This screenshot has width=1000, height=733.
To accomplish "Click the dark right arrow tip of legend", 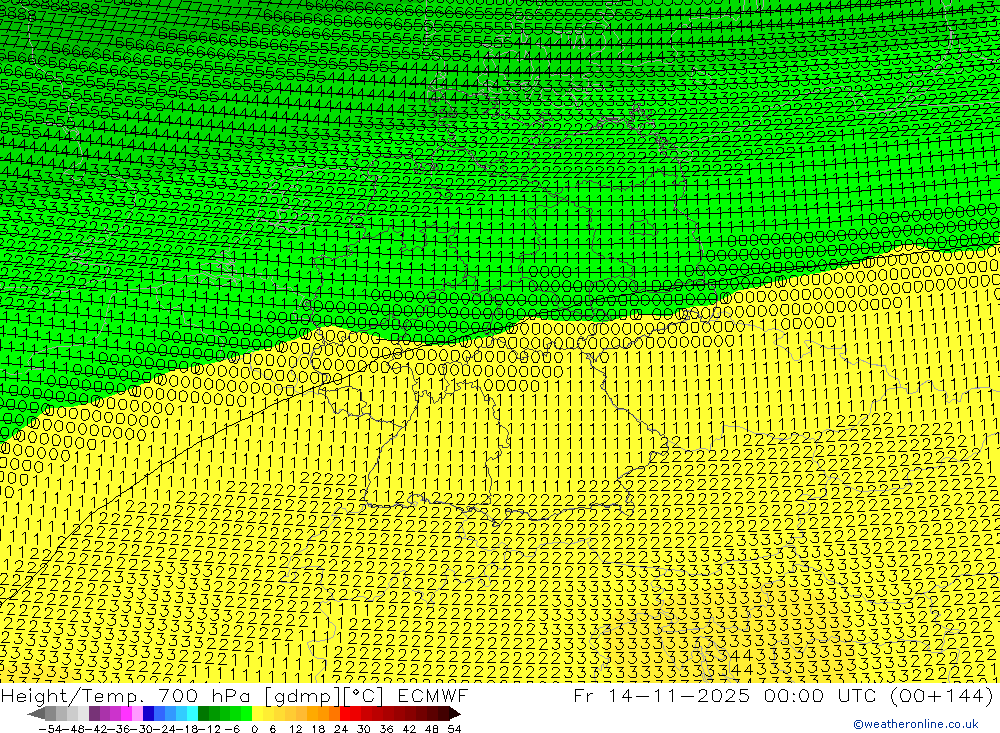I will (455, 714).
